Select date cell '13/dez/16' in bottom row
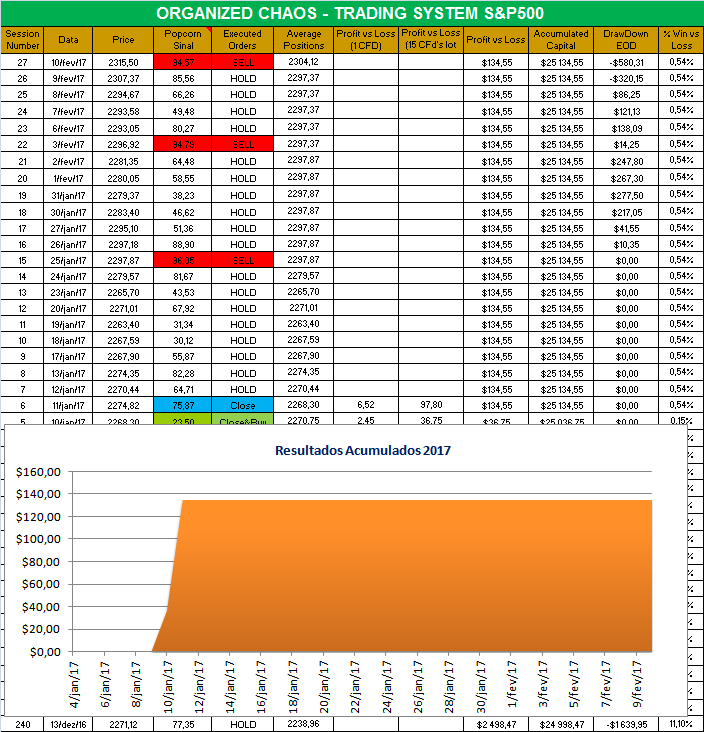This screenshot has width=704, height=732. (x=68, y=725)
